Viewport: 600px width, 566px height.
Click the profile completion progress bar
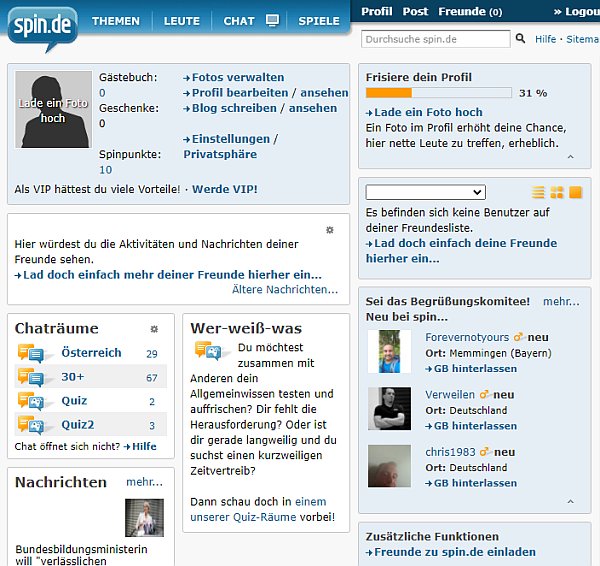(x=438, y=93)
